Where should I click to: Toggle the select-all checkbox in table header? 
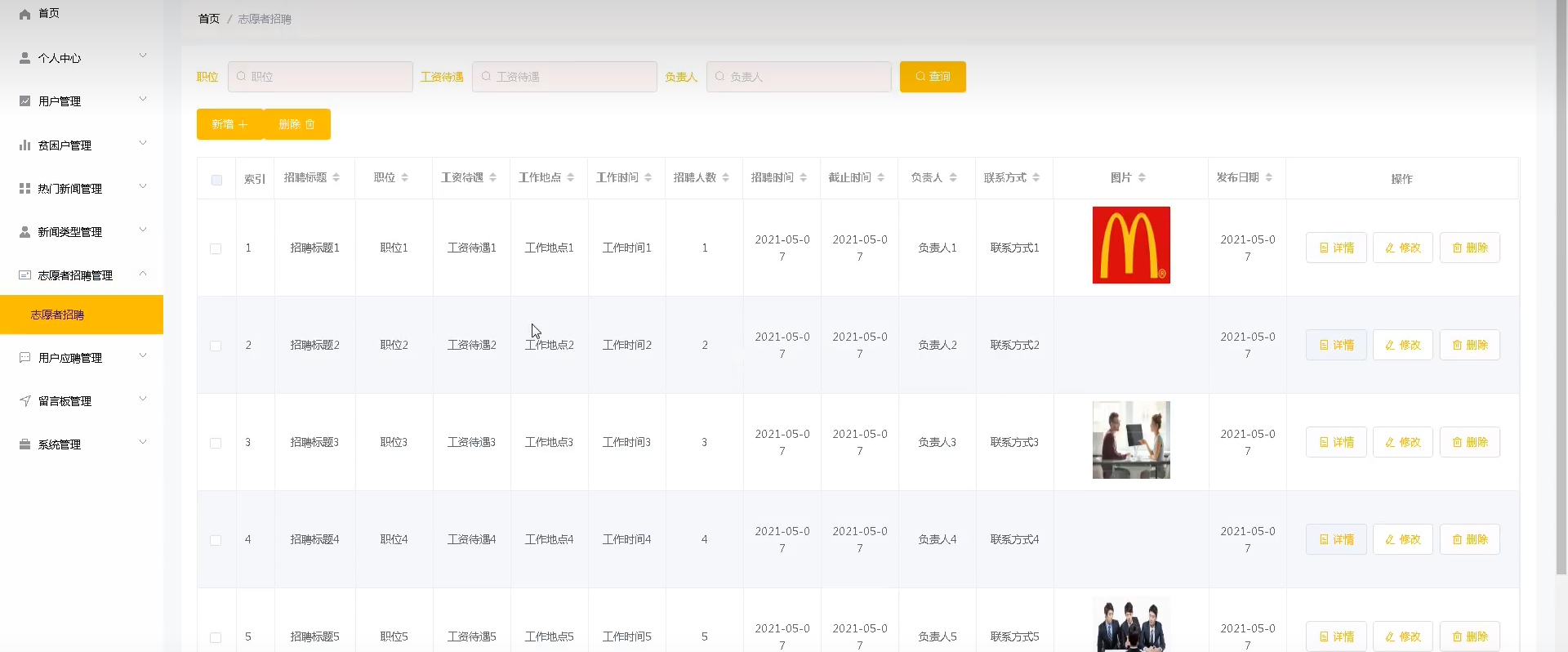[x=216, y=180]
